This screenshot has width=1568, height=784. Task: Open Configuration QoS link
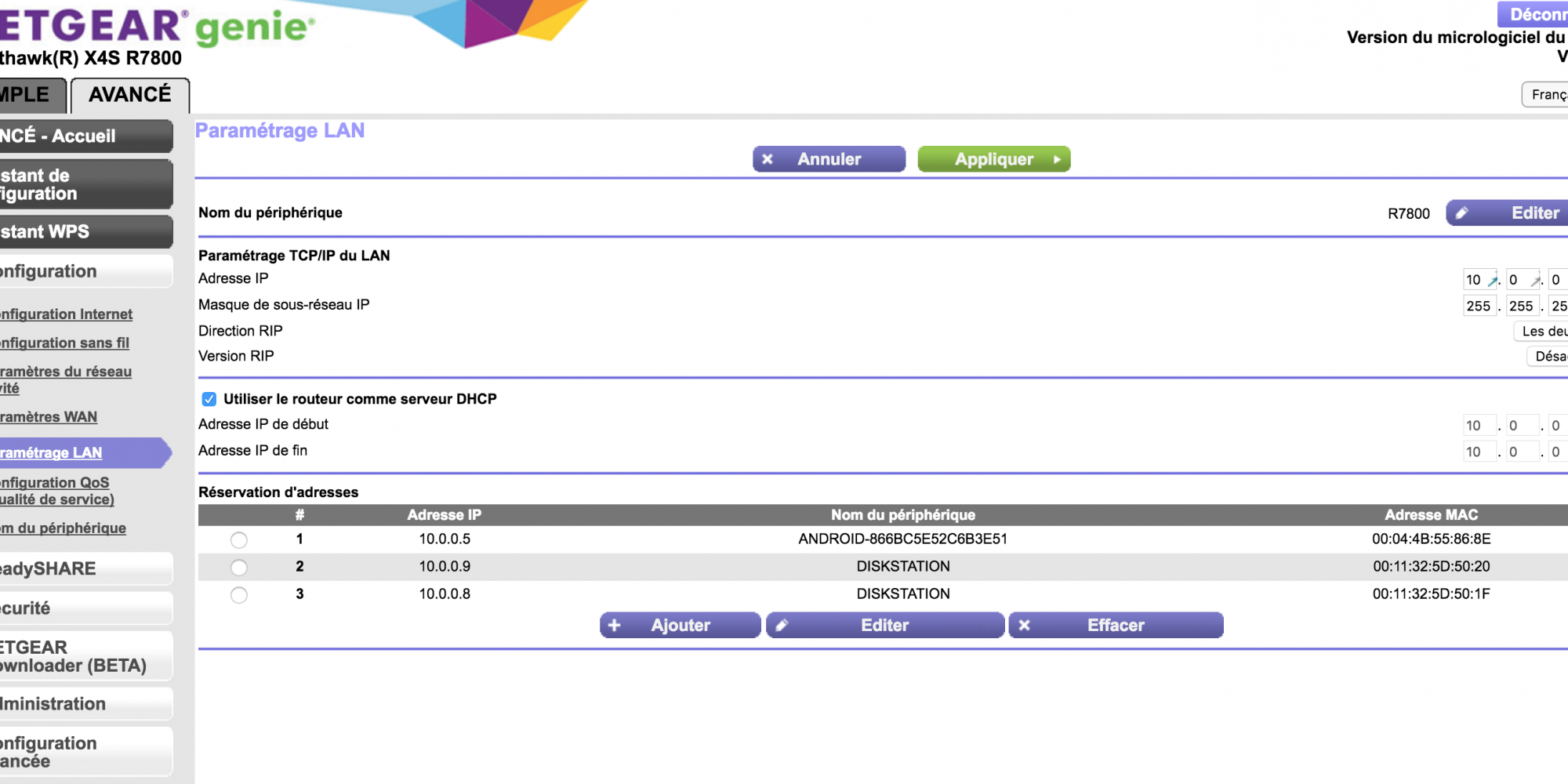click(x=57, y=491)
